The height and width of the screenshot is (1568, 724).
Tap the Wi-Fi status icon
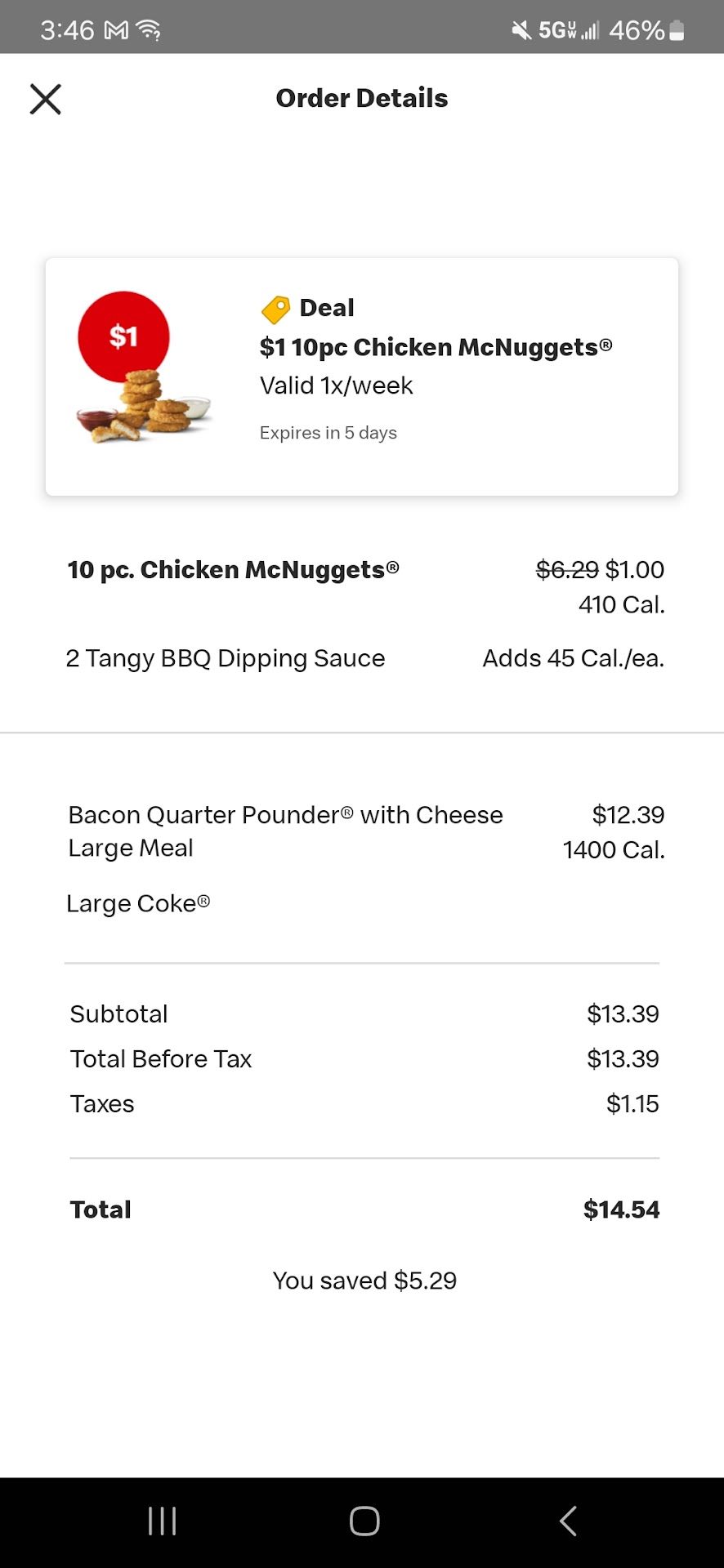[x=149, y=31]
